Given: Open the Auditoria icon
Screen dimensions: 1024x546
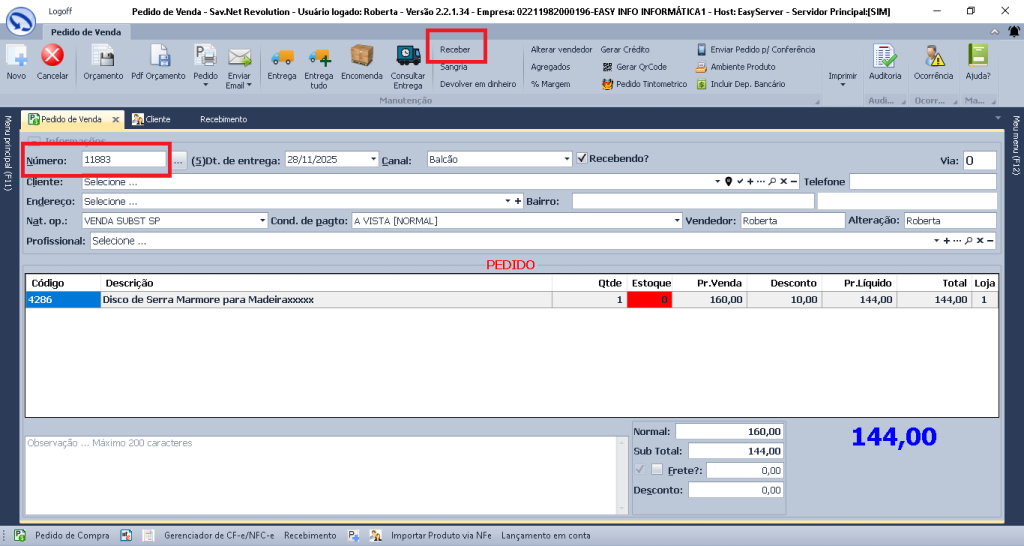Looking at the screenshot, I should [885, 56].
